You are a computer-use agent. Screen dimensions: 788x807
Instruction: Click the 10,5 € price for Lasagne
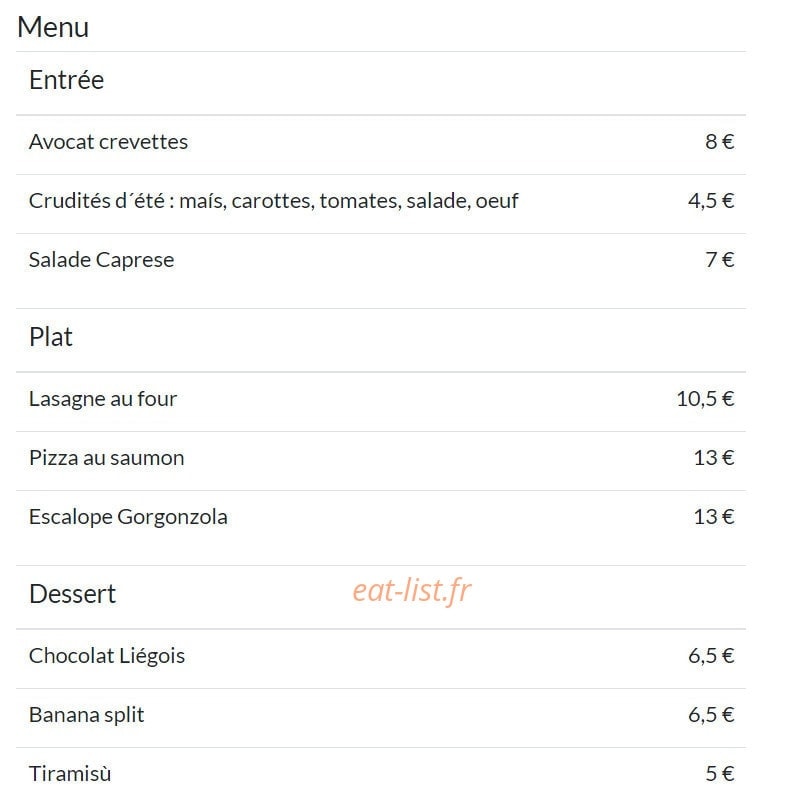tap(705, 399)
